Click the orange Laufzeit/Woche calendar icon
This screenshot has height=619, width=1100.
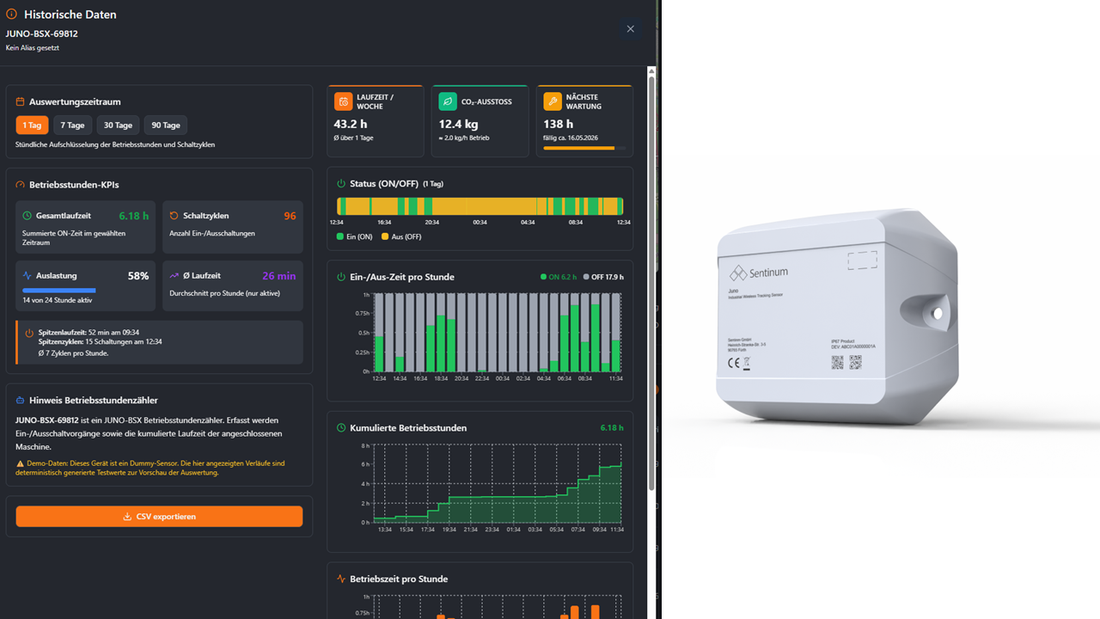point(343,102)
